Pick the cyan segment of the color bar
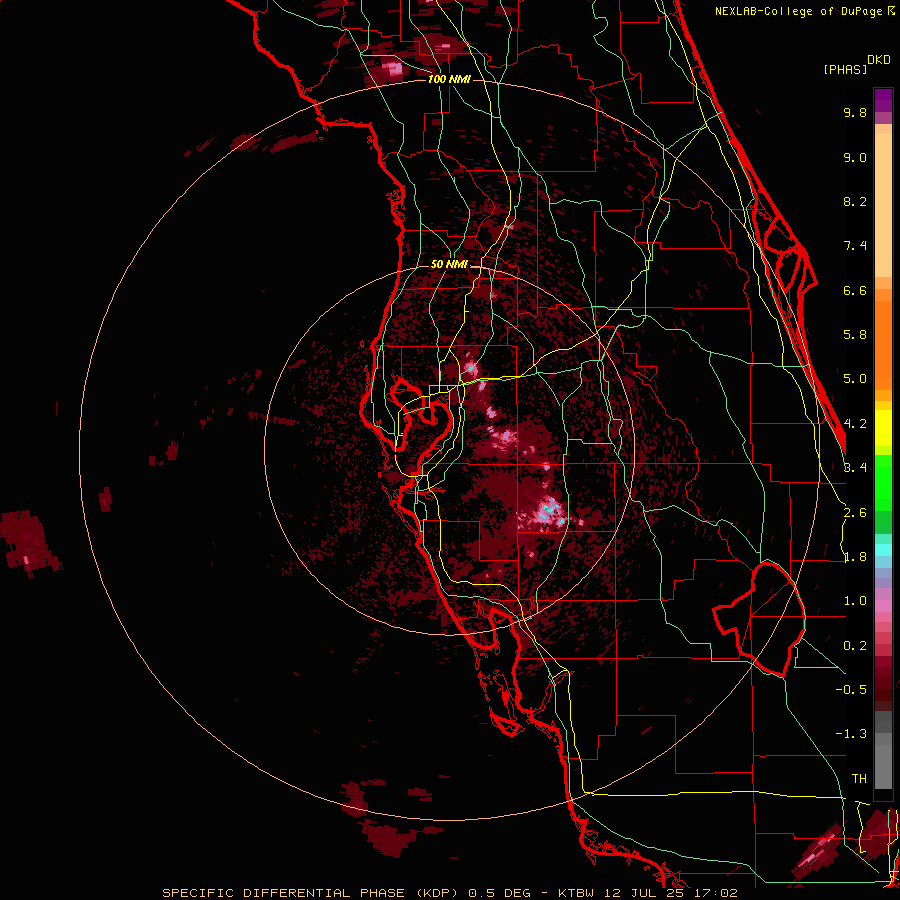Image resolution: width=900 pixels, height=900 pixels. 883,550
